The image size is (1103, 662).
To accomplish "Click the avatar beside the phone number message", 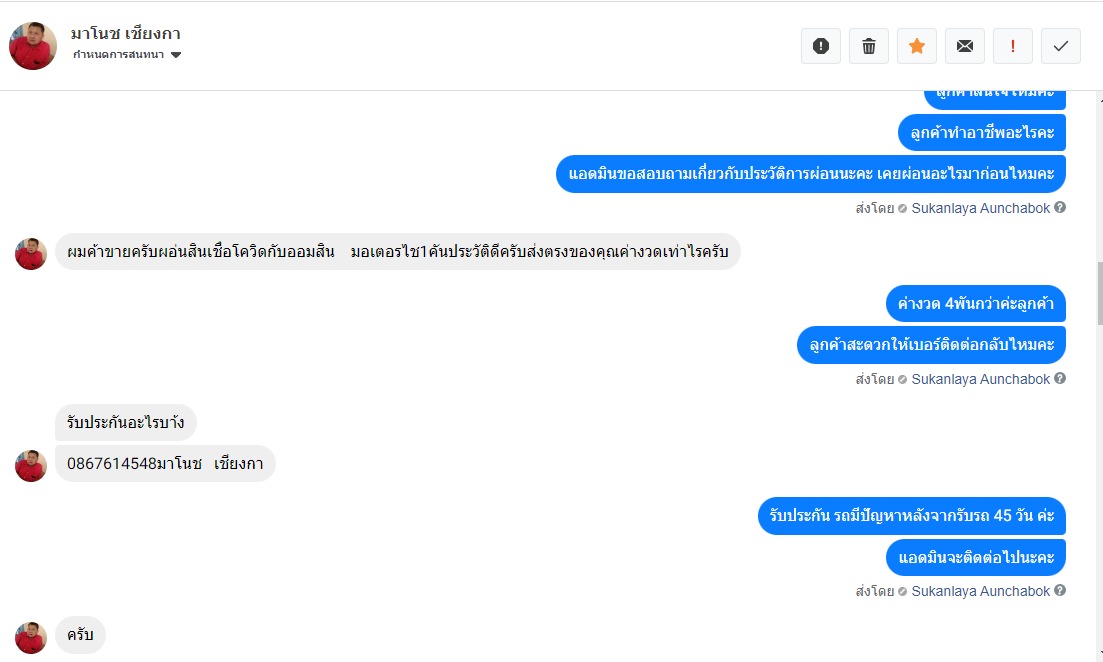I will click(x=31, y=465).
